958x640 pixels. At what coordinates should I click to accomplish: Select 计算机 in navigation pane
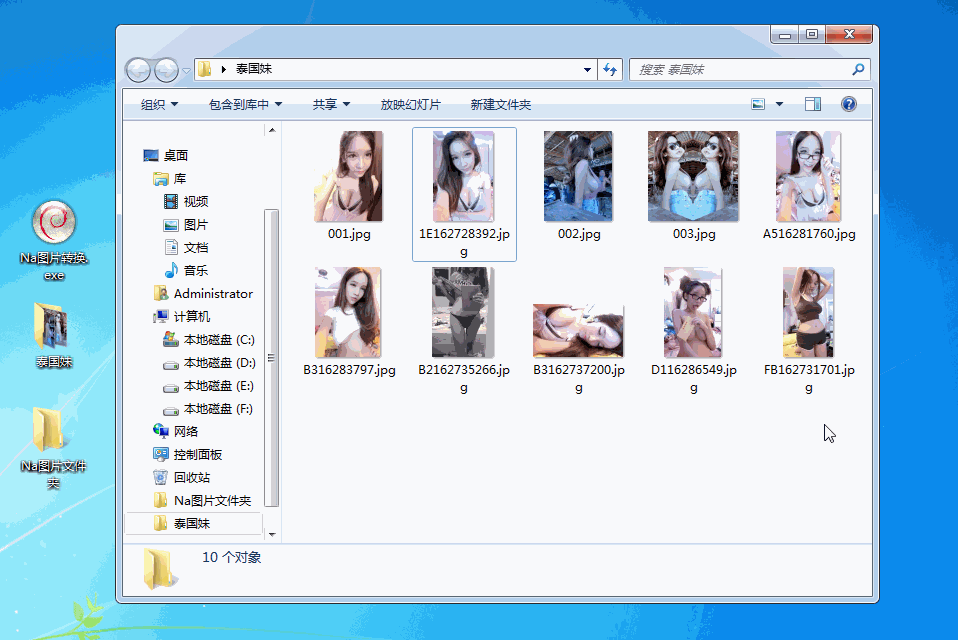click(181, 316)
